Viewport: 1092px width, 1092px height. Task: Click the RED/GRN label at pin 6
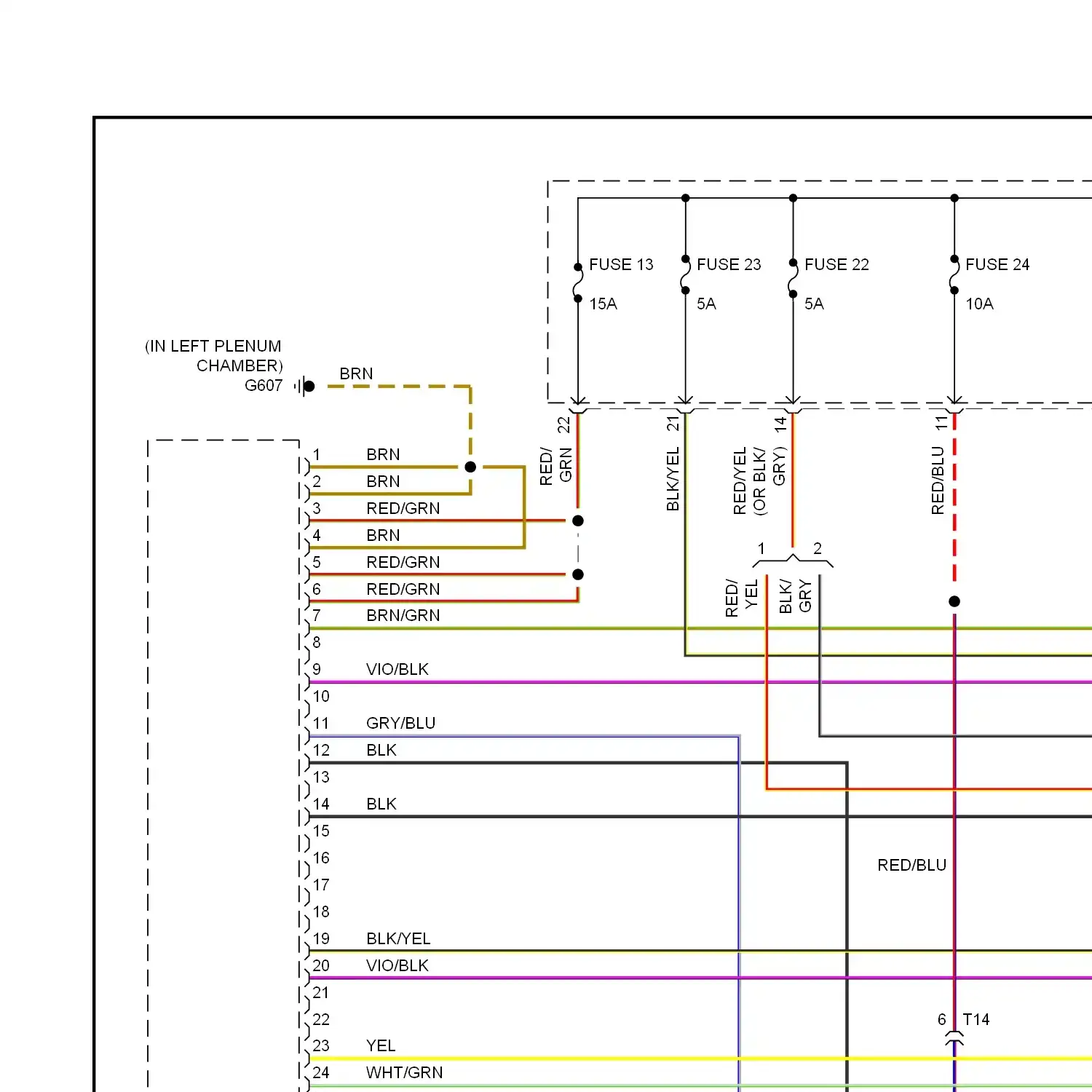403,590
